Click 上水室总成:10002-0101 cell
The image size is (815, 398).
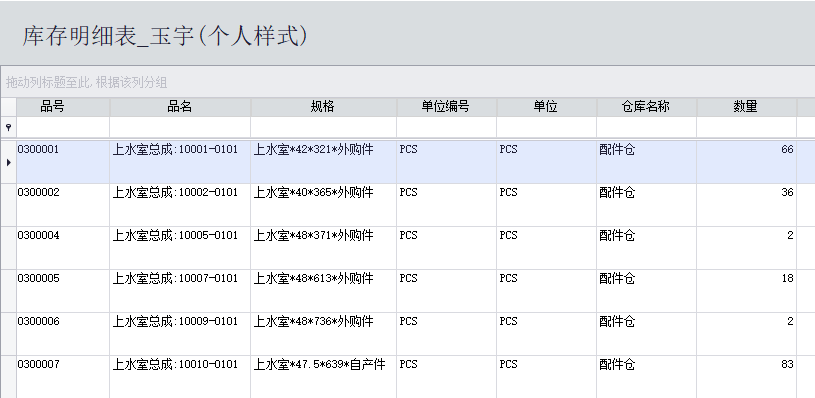[180, 205]
